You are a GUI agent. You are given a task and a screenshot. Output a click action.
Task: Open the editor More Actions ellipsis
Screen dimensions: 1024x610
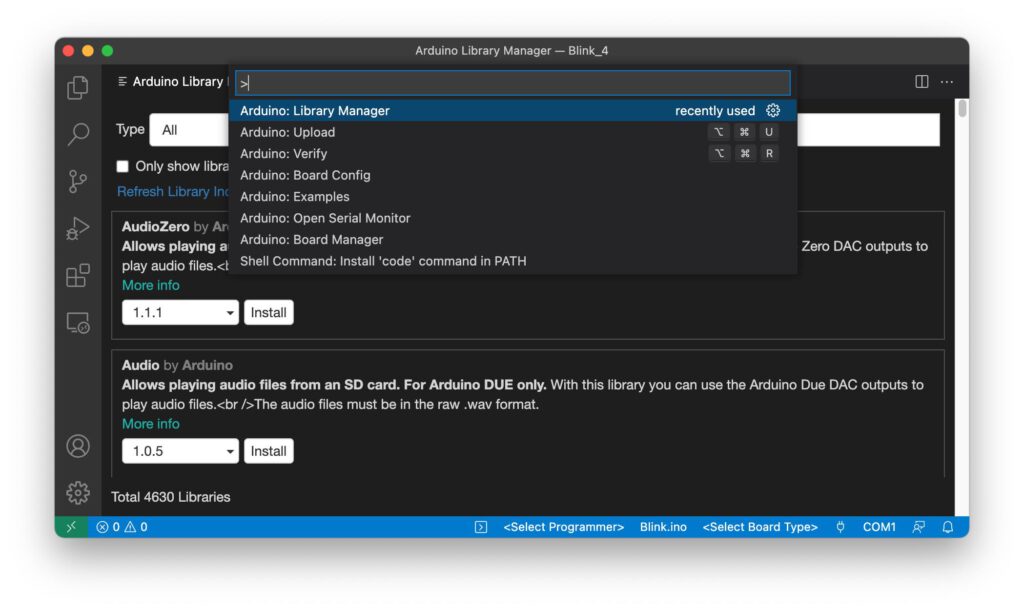point(947,82)
